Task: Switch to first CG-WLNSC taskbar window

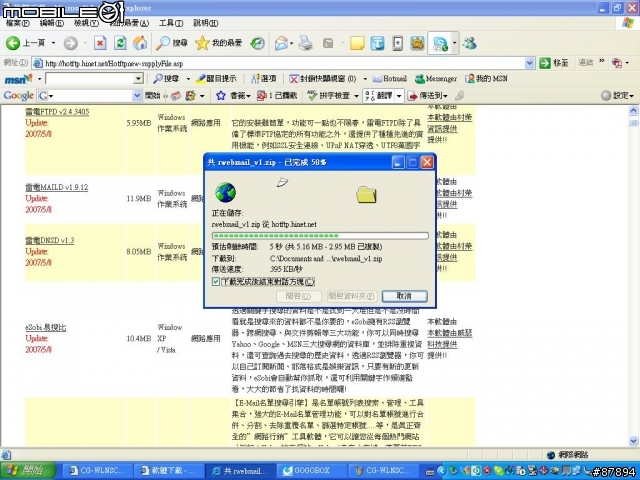Action: click(98, 471)
